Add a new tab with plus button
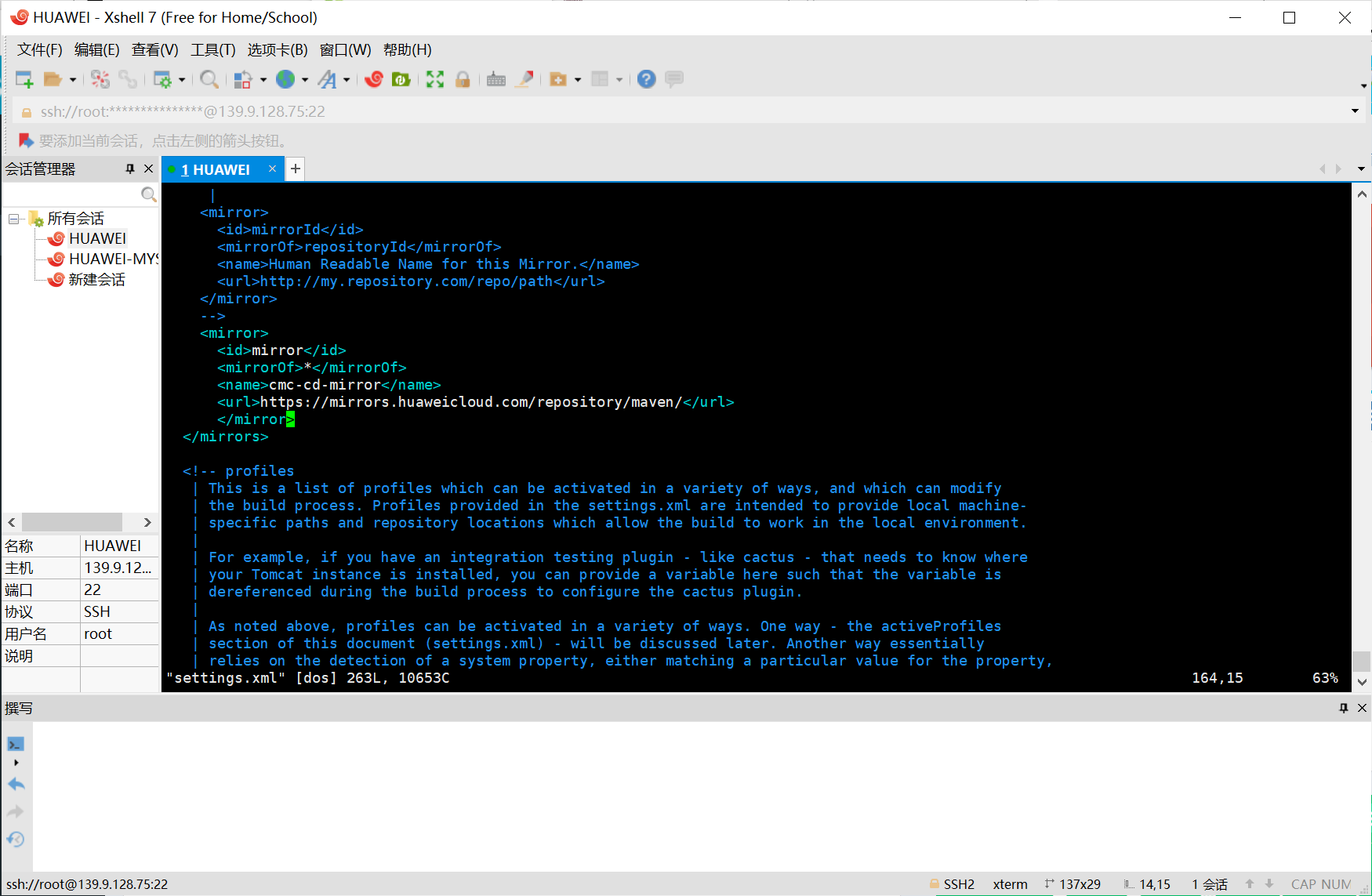 coord(296,169)
